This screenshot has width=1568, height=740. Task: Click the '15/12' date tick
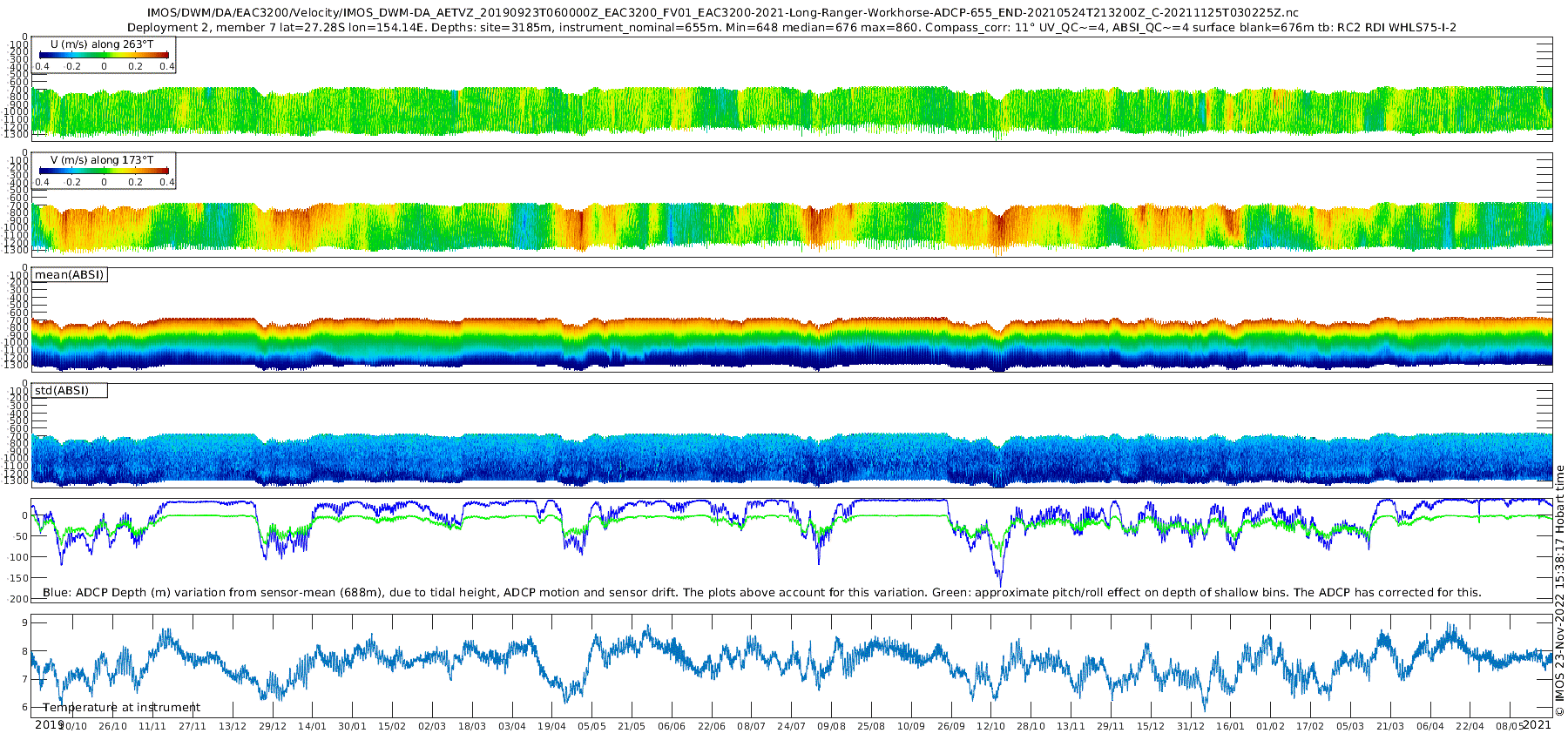1151,726
